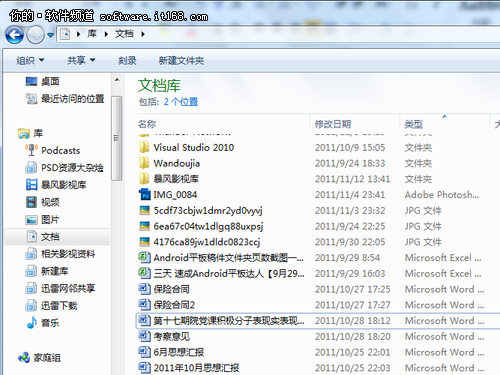Click date 2011/10/28 18:20 cell
Screen dimensions: 500x375
(x=352, y=337)
